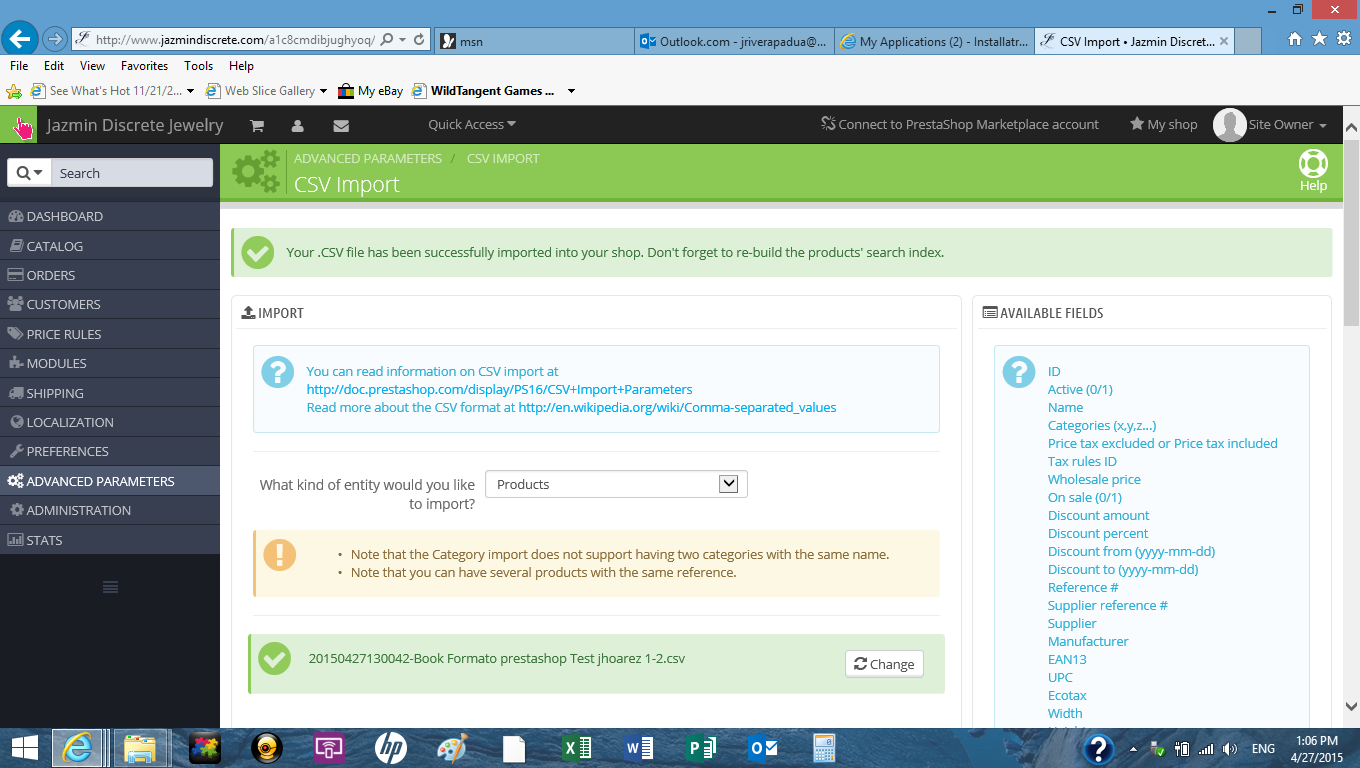Click the Advanced Parameters breadcrumb link

(367, 158)
